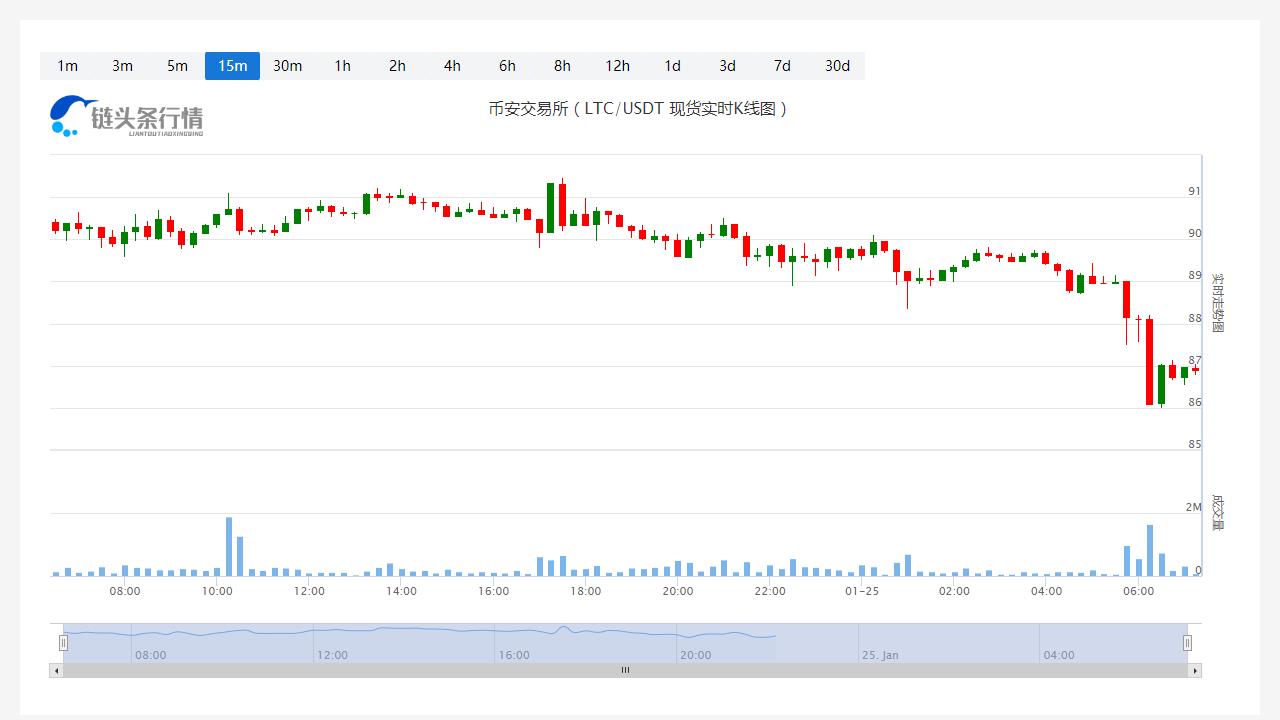The height and width of the screenshot is (720, 1280).
Task: Select the 1m timeframe tab
Action: pyautogui.click(x=67, y=66)
